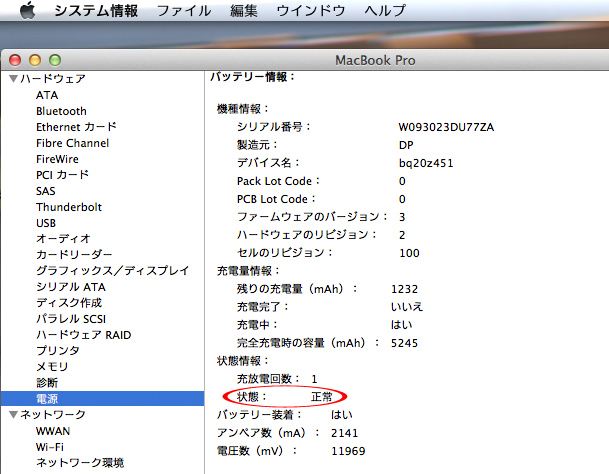Select オーディオ in the sidebar
The width and height of the screenshot is (609, 474).
[x=63, y=239]
